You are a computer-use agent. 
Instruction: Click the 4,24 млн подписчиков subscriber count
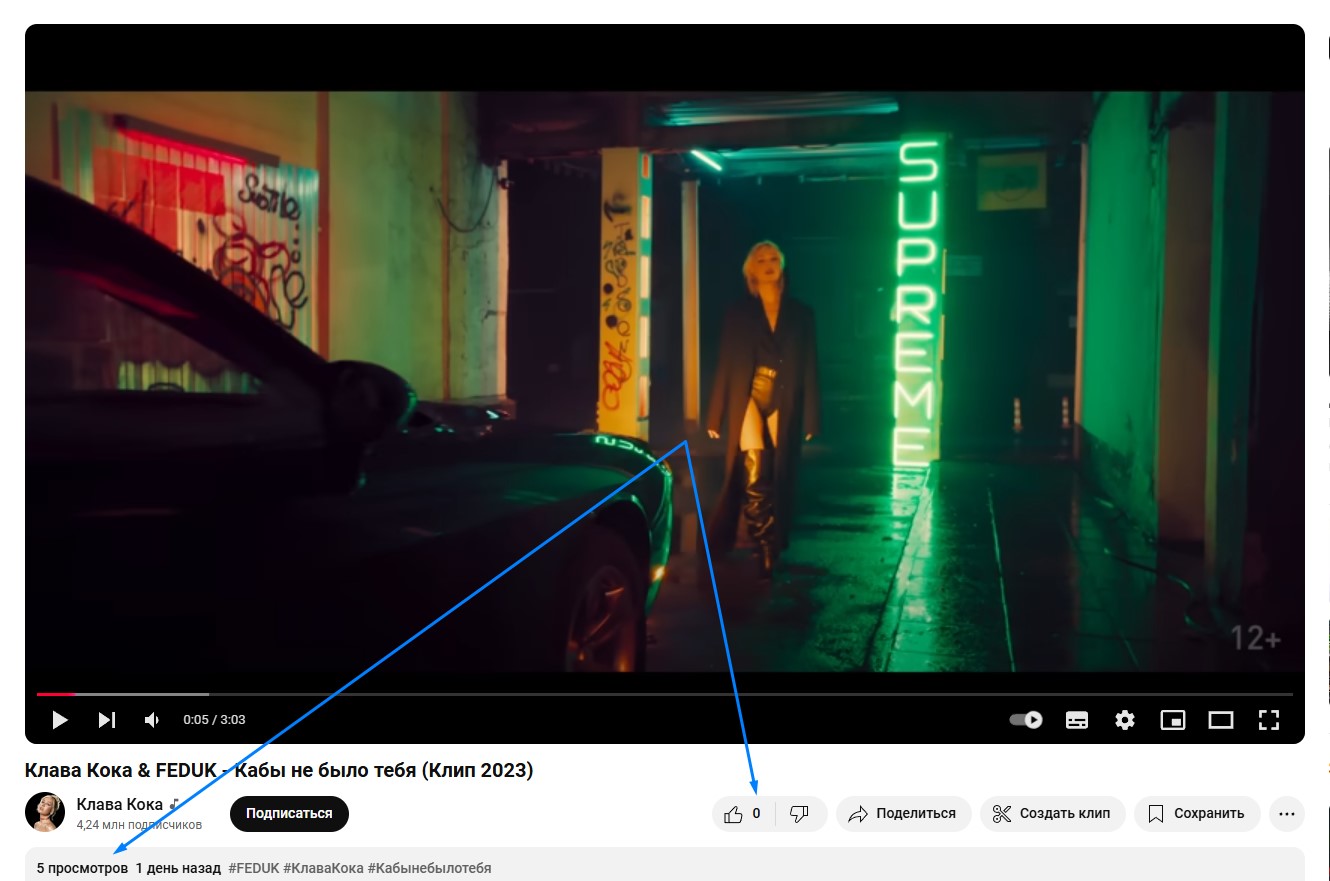[139, 825]
